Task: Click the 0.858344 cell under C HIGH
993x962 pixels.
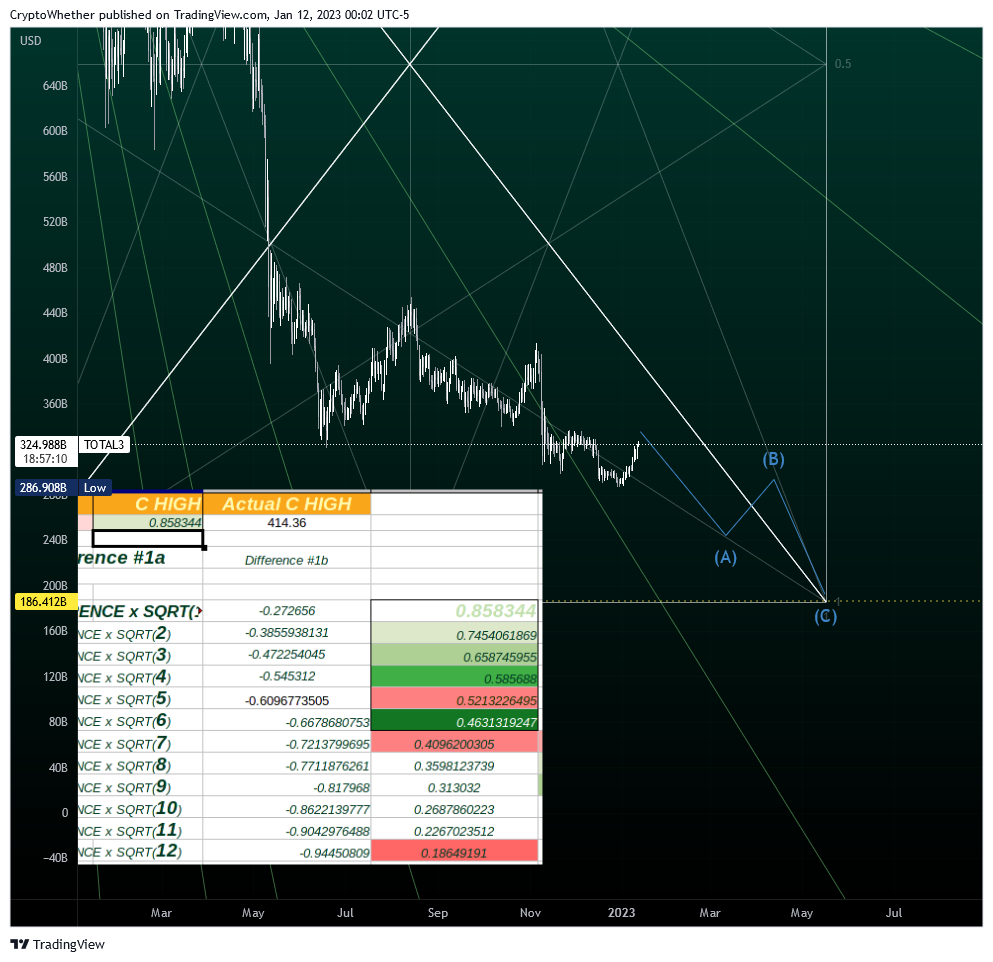Action: 148,523
